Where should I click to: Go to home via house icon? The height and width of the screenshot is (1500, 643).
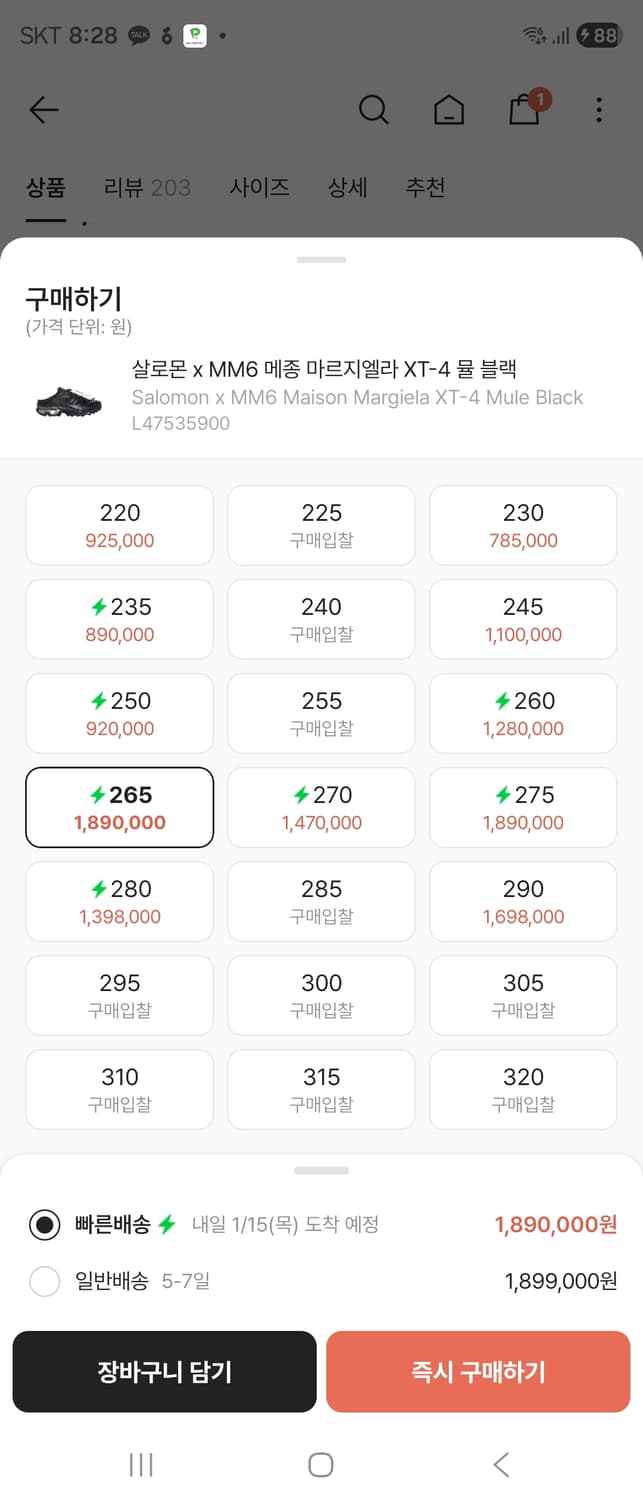[448, 110]
